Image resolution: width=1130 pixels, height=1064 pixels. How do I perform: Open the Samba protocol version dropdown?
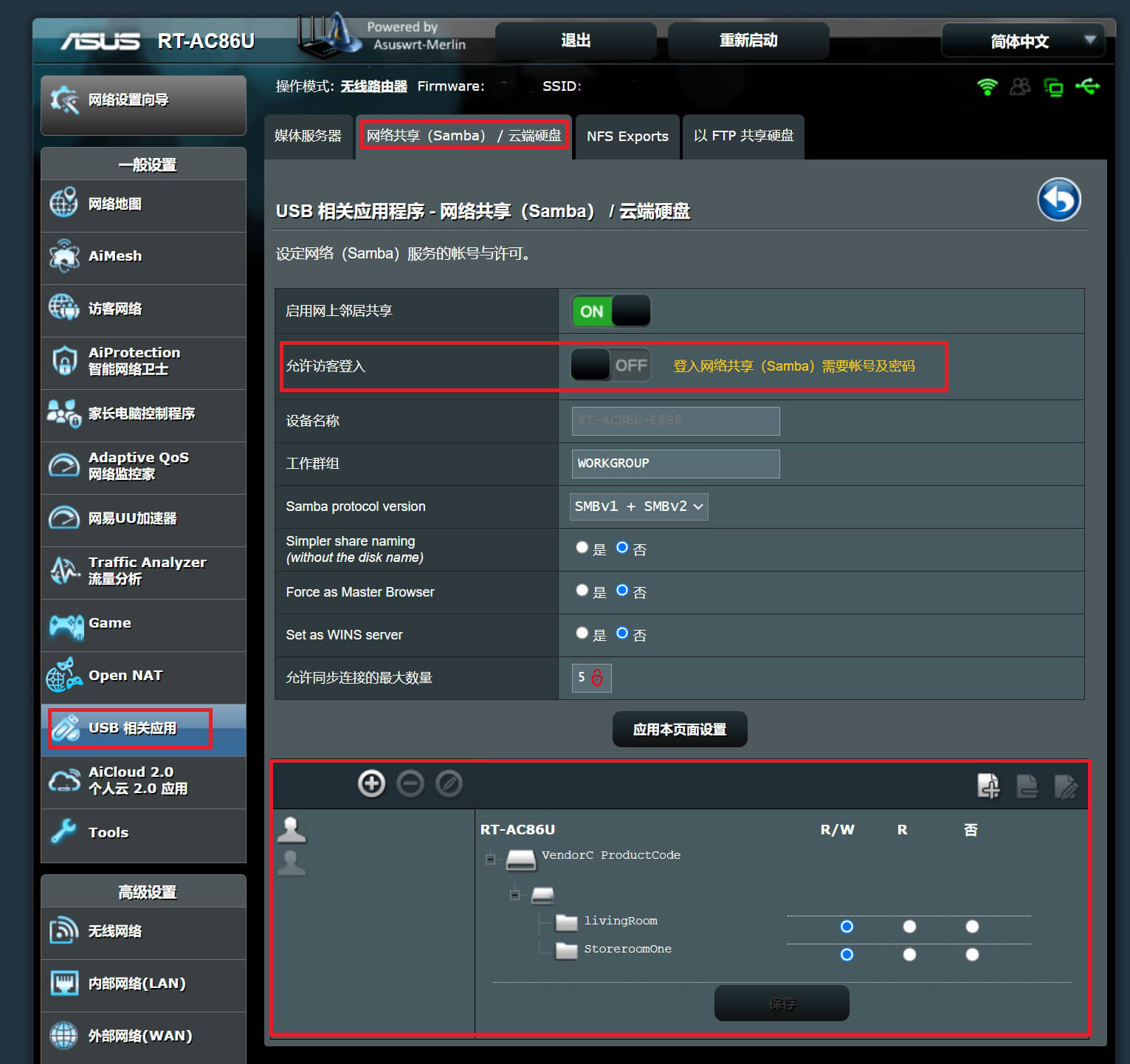[638, 507]
